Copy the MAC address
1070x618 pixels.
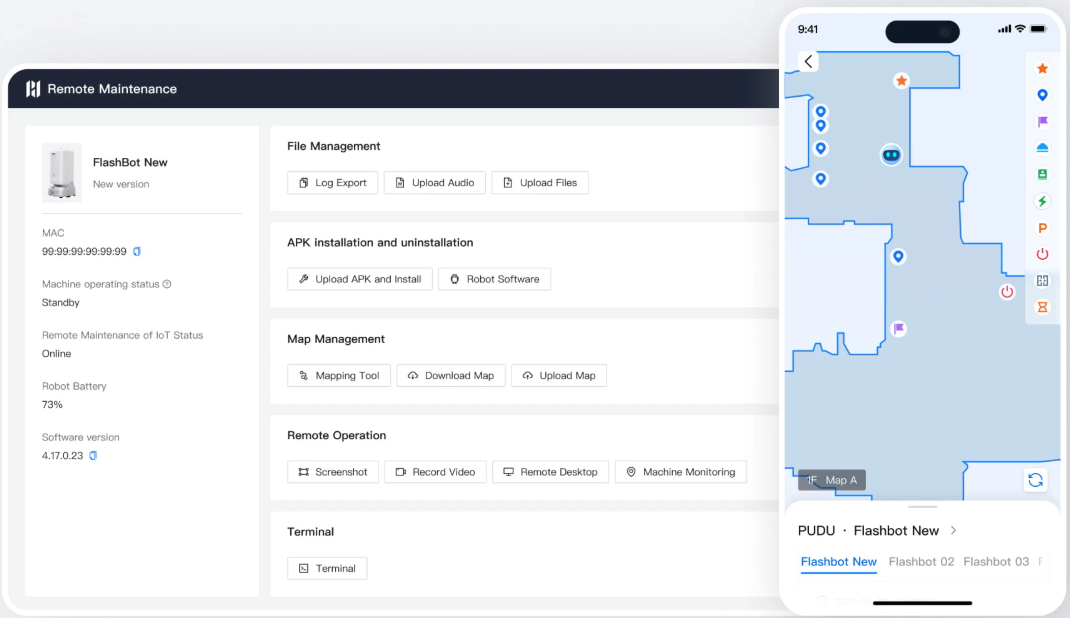tap(137, 252)
